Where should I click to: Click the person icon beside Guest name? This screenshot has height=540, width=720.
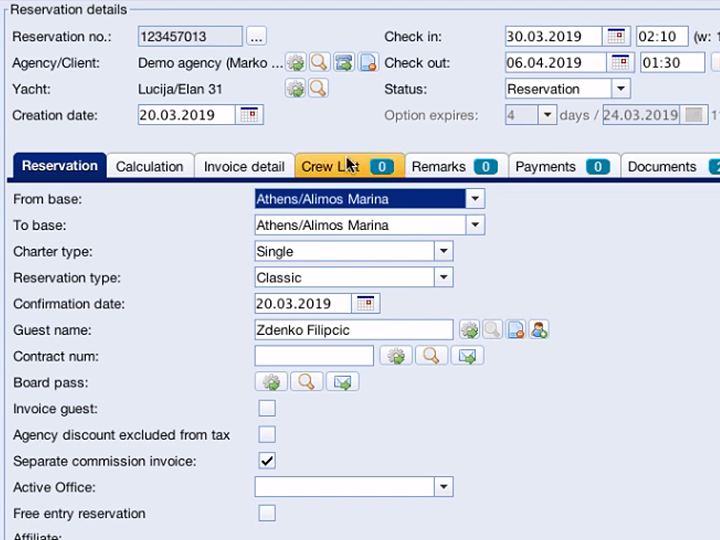pyautogui.click(x=539, y=330)
